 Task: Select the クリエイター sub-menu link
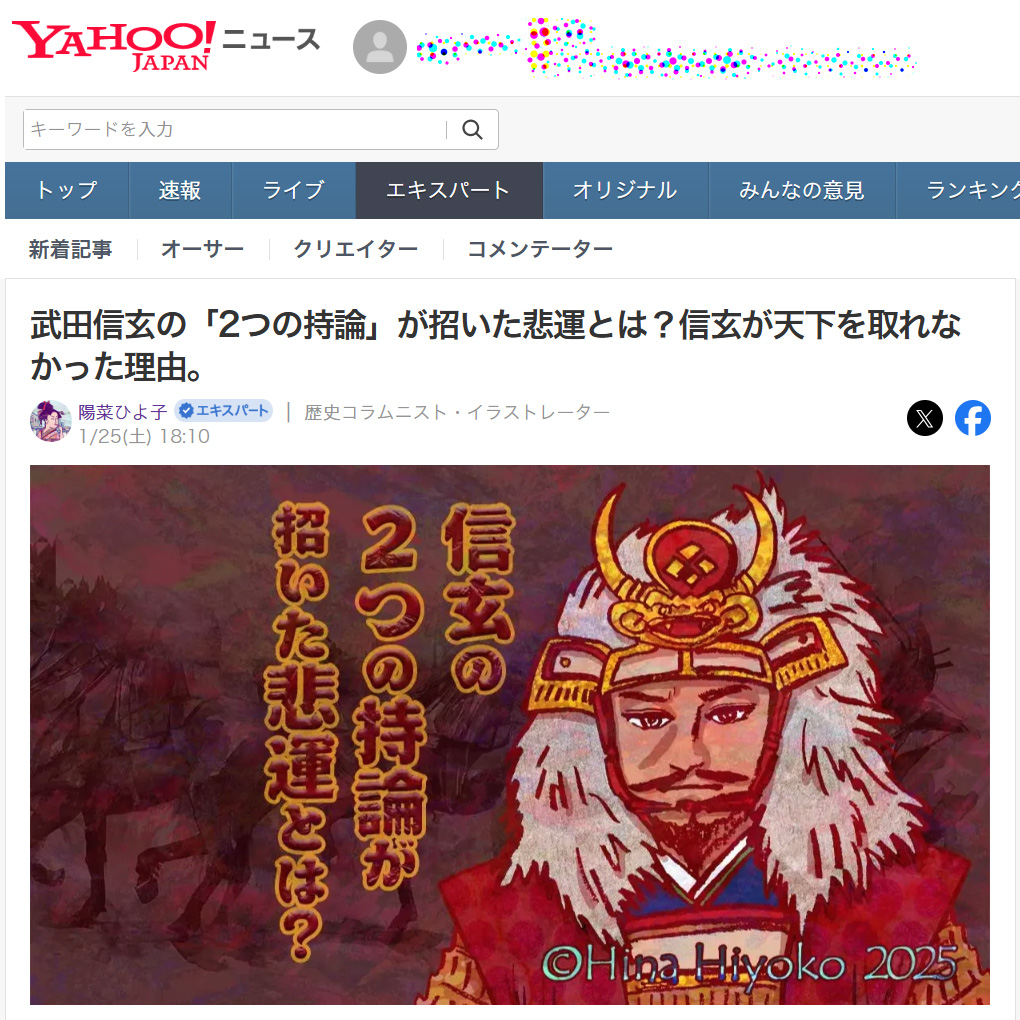pos(356,249)
